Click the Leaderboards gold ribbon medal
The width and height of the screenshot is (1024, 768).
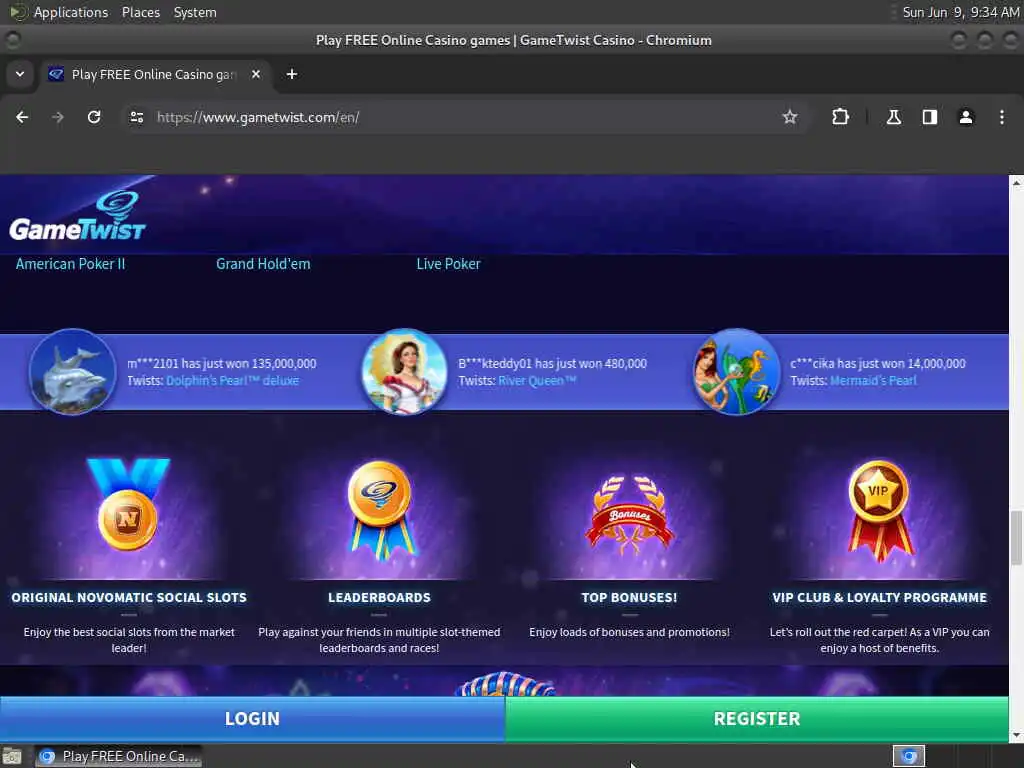tap(379, 511)
